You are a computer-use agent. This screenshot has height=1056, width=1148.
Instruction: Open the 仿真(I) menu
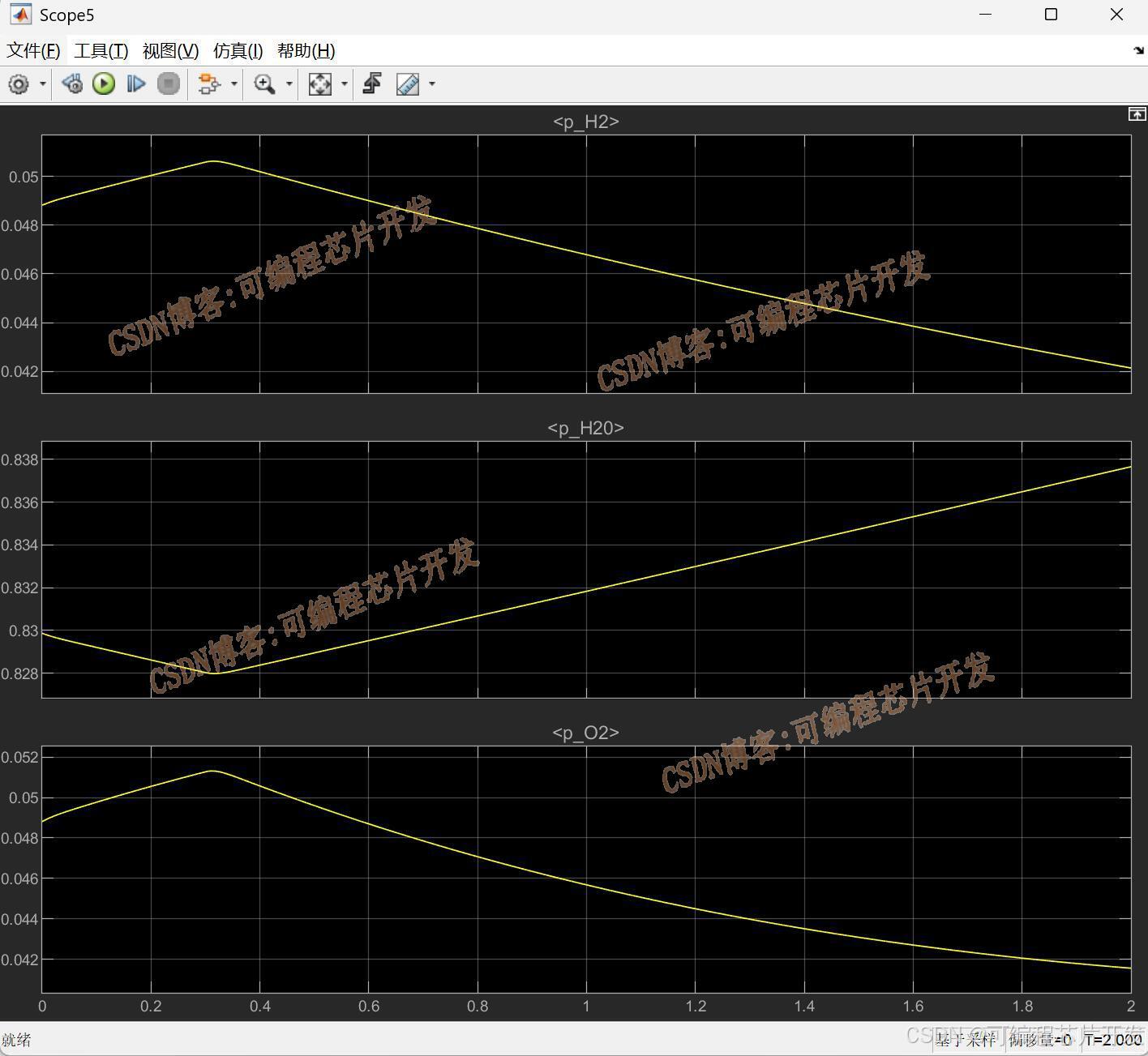click(238, 51)
